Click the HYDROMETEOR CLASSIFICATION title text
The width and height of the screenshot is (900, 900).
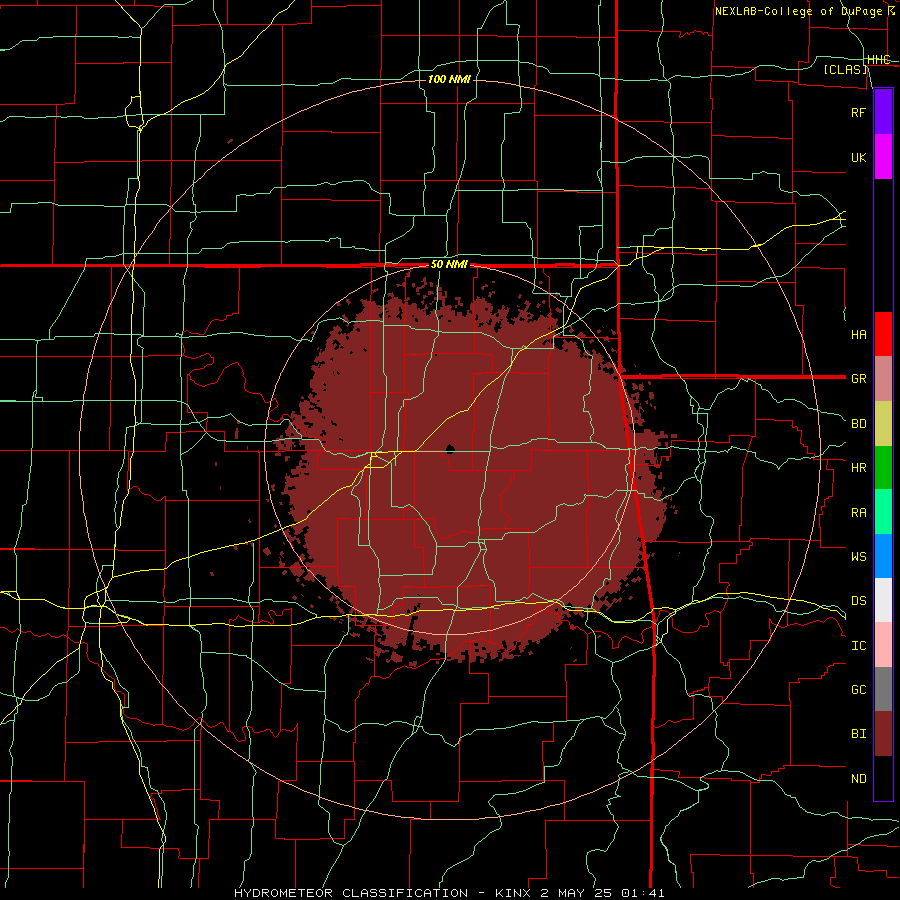pos(351,893)
